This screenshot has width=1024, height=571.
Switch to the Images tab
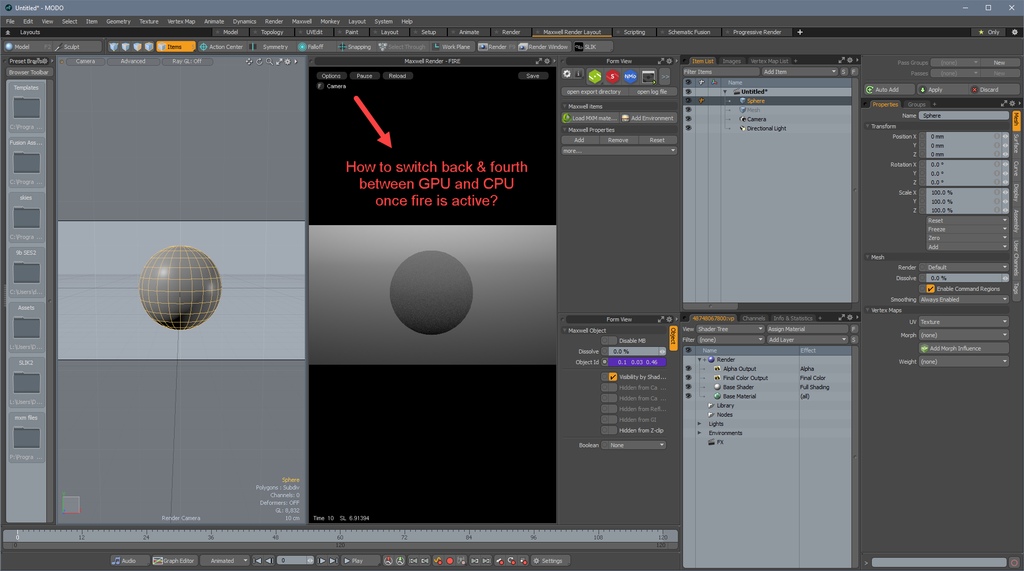[731, 61]
